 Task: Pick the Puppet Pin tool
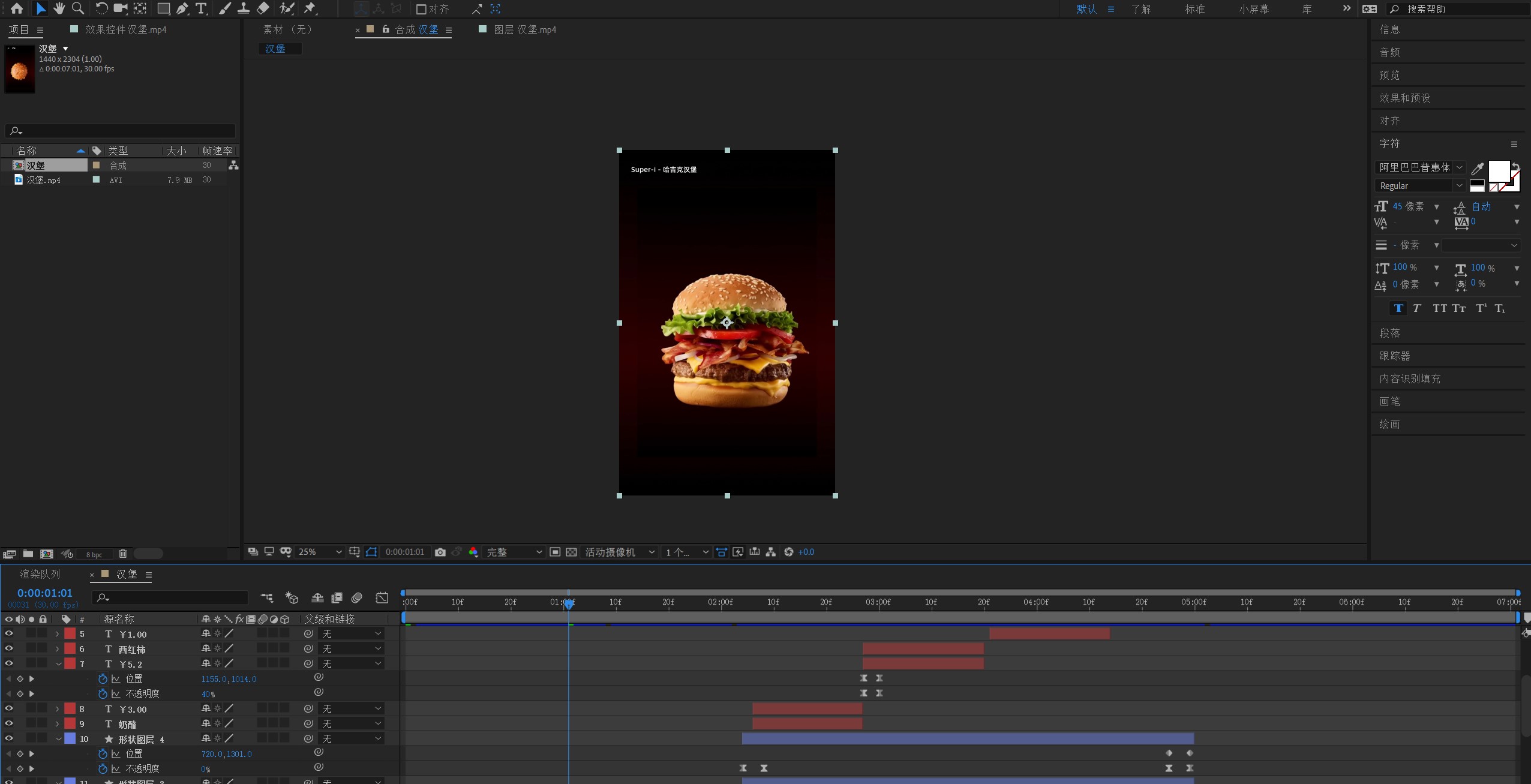[310, 8]
